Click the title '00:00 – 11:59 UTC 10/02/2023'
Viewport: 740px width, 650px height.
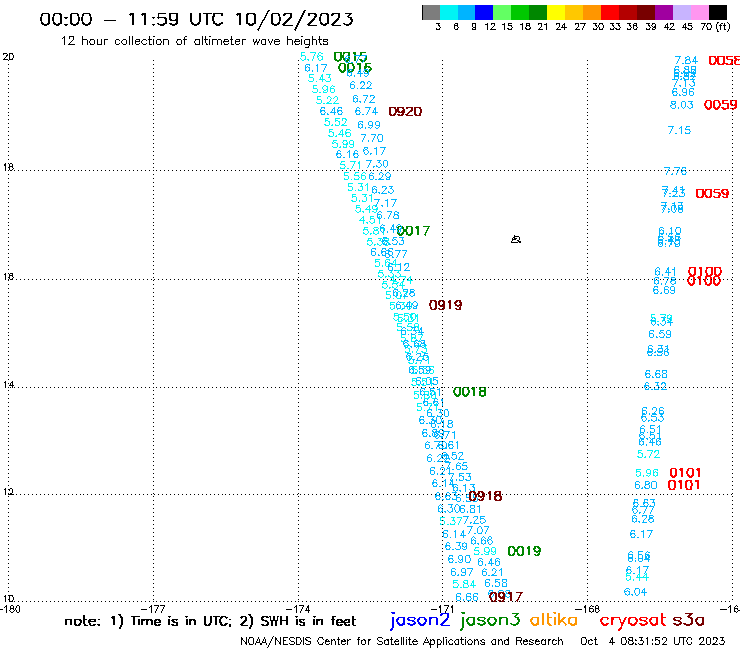click(x=196, y=19)
